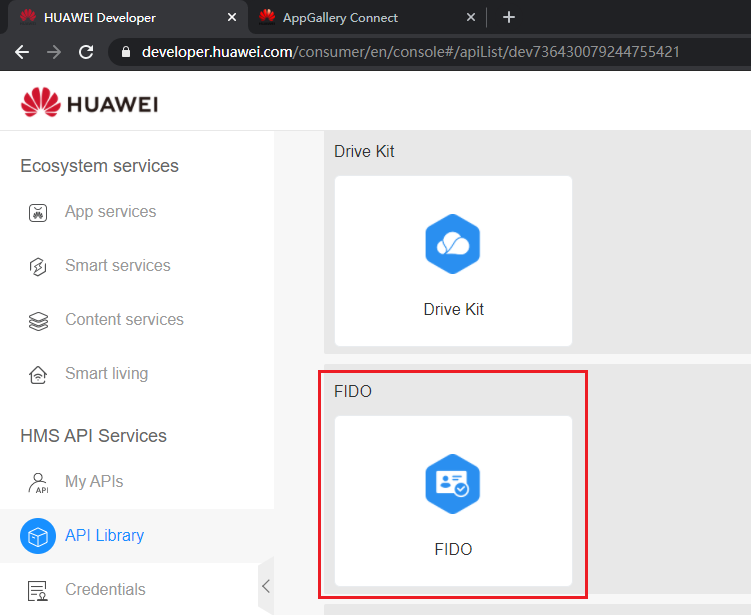Screen dimensions: 751x615
Task: Click the API Library cube icon
Action: (38, 536)
